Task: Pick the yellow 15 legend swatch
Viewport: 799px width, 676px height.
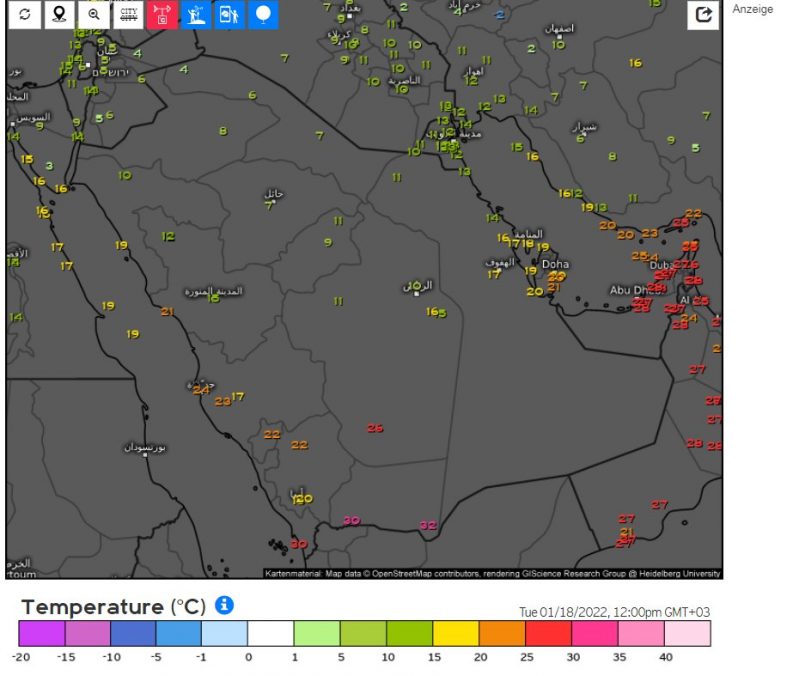Action: (x=456, y=633)
